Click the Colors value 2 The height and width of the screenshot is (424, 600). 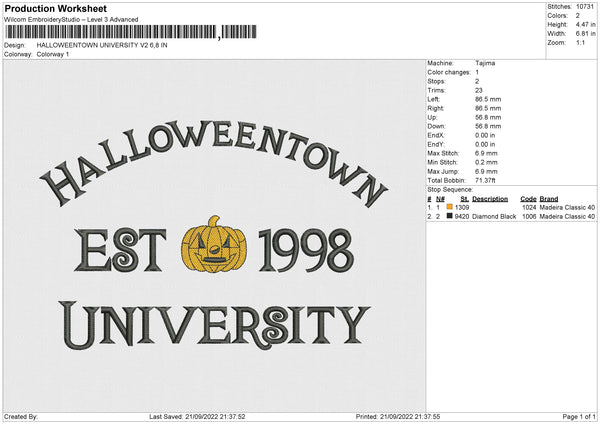tap(578, 16)
